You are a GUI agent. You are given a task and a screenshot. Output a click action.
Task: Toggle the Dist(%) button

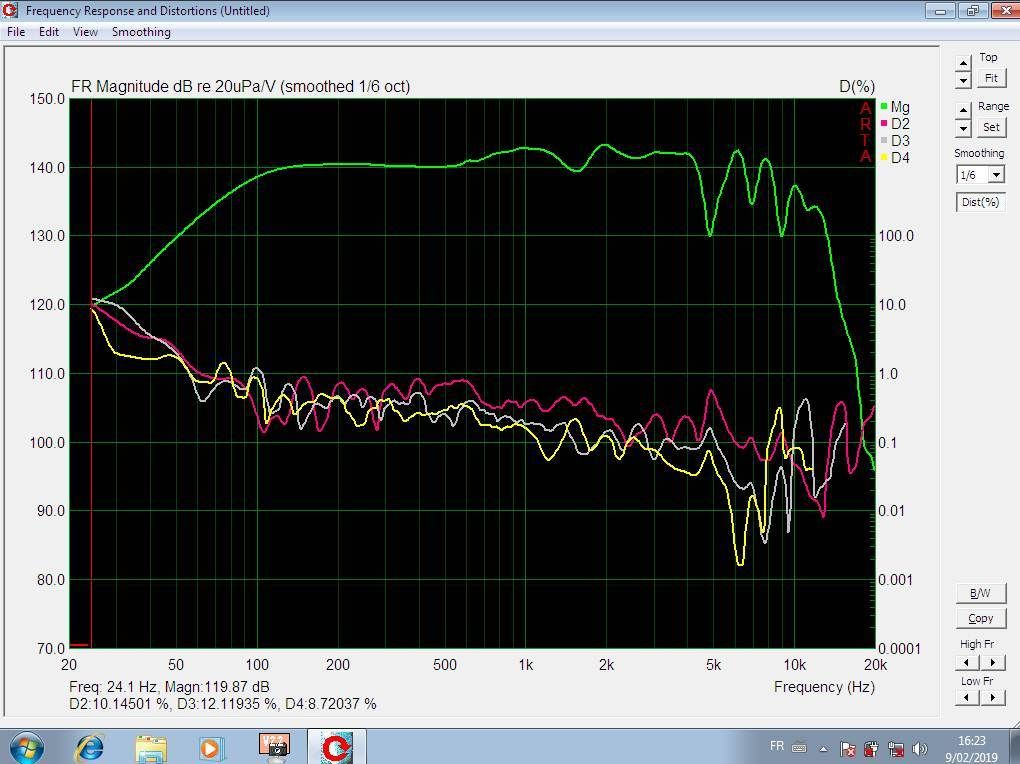pyautogui.click(x=980, y=202)
